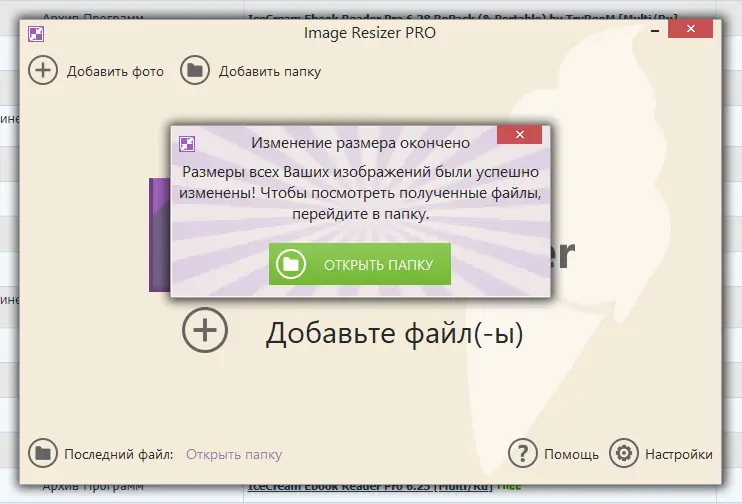742x504 pixels.
Task: Click the large plus icon to add files
Action: click(205, 330)
